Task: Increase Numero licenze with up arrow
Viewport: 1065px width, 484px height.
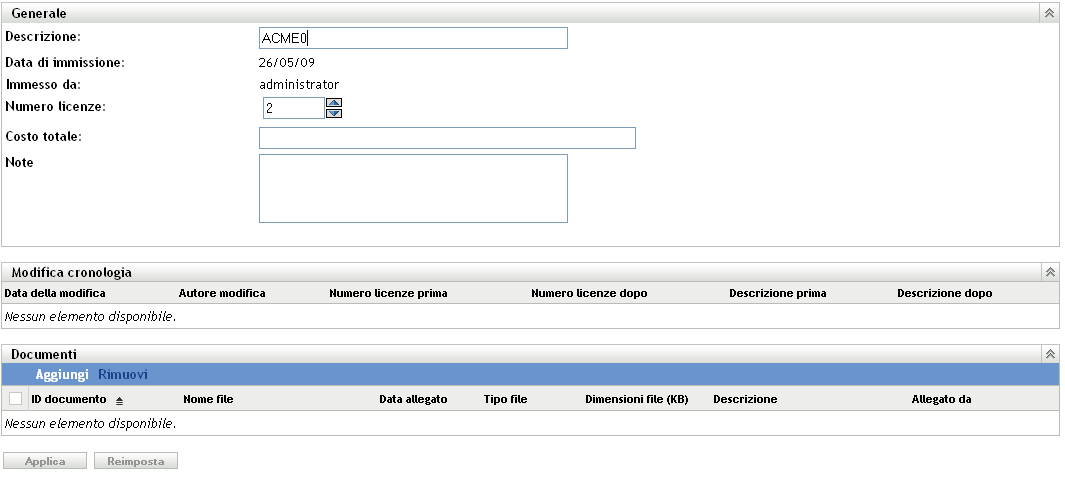Action: point(333,103)
